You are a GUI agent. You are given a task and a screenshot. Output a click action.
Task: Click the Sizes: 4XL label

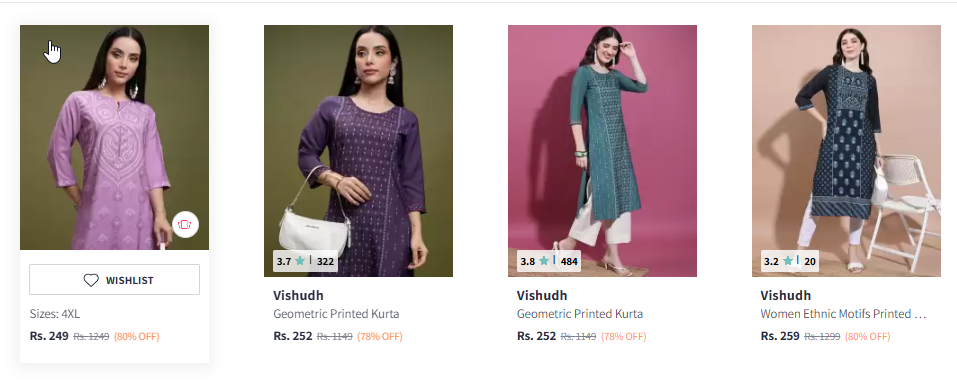(55, 314)
